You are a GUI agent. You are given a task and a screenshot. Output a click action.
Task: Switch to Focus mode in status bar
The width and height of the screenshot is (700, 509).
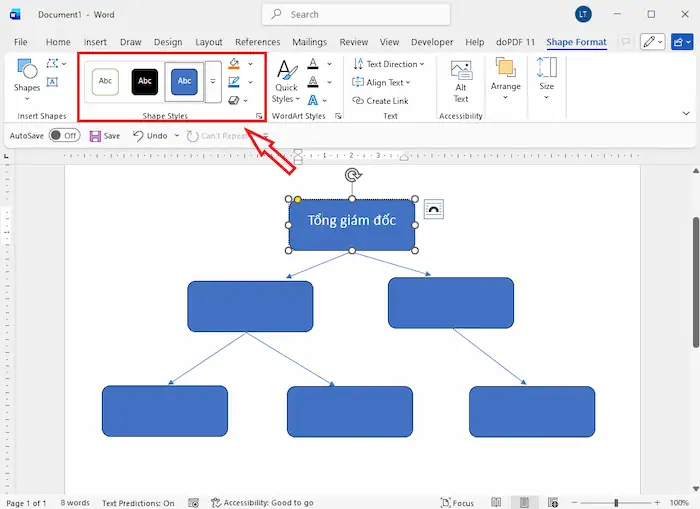tap(457, 502)
